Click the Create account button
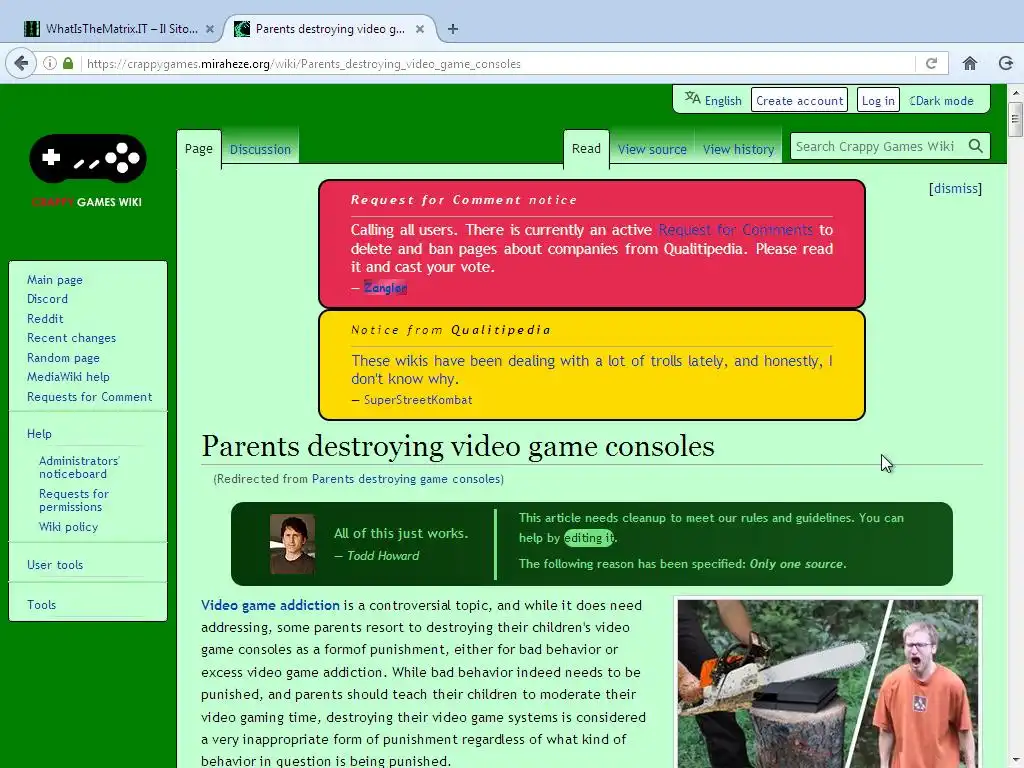Screen dimensions: 1024x768 click(x=799, y=101)
